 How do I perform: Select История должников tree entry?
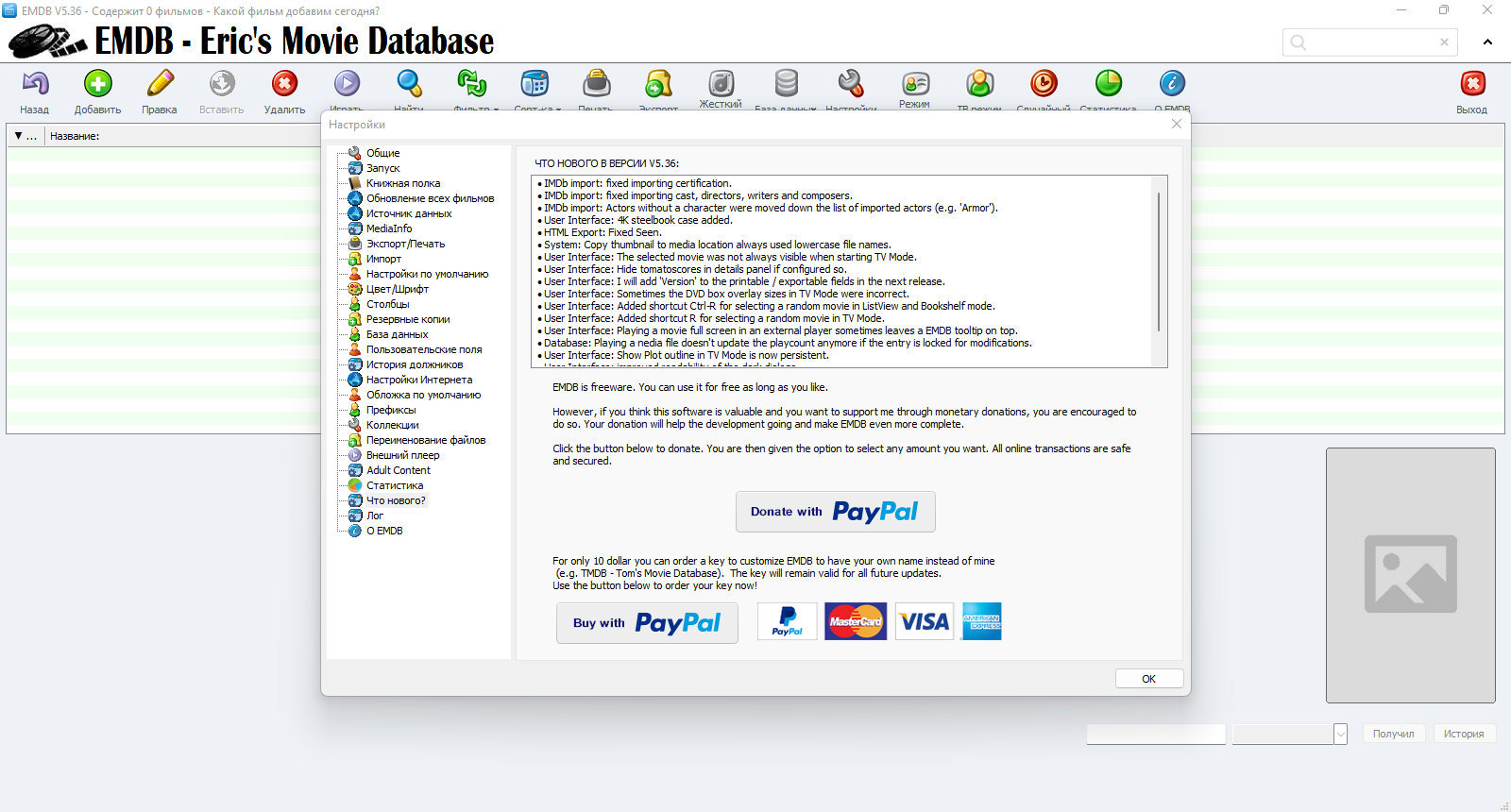pos(415,364)
